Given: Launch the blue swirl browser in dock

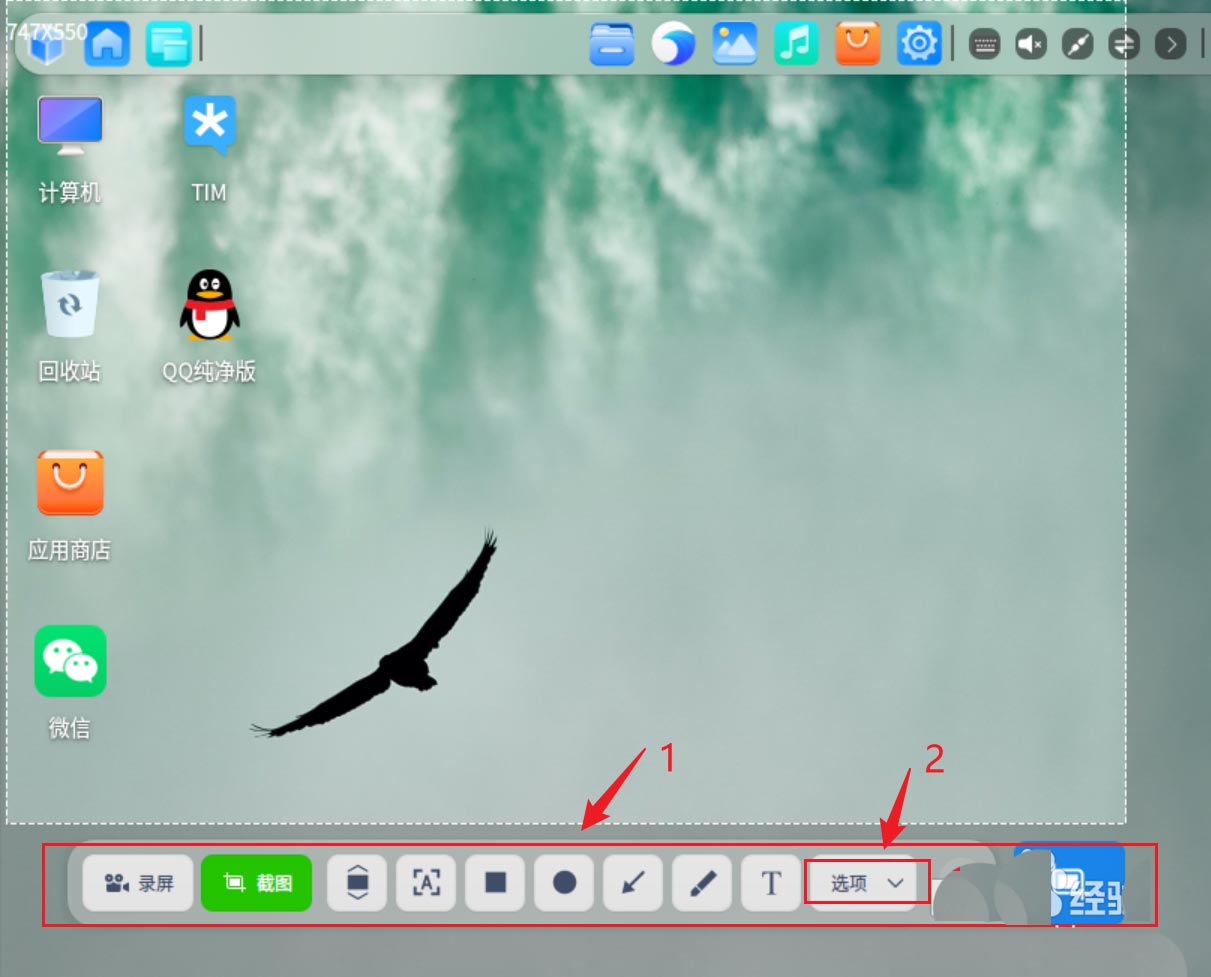Looking at the screenshot, I should coord(673,44).
